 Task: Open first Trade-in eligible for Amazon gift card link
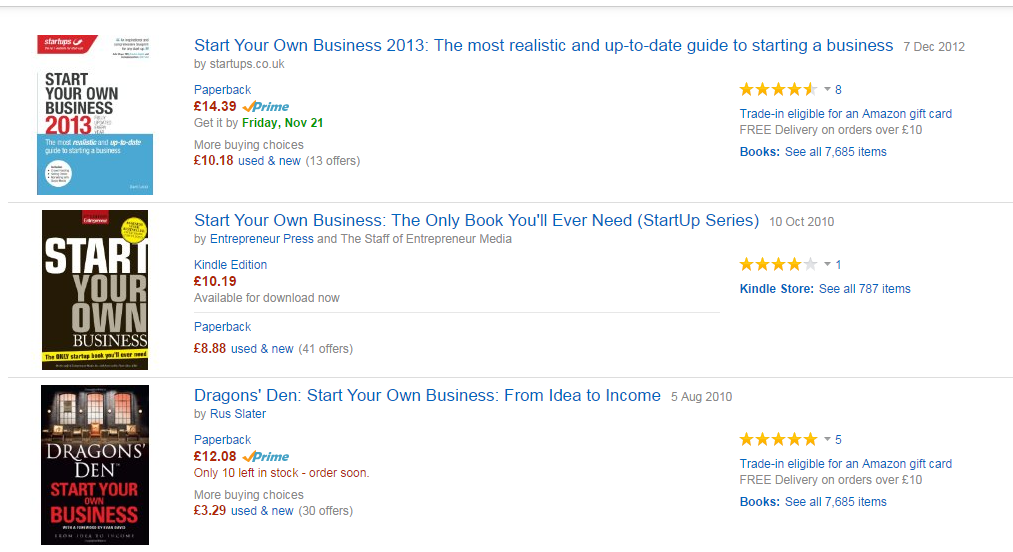846,114
